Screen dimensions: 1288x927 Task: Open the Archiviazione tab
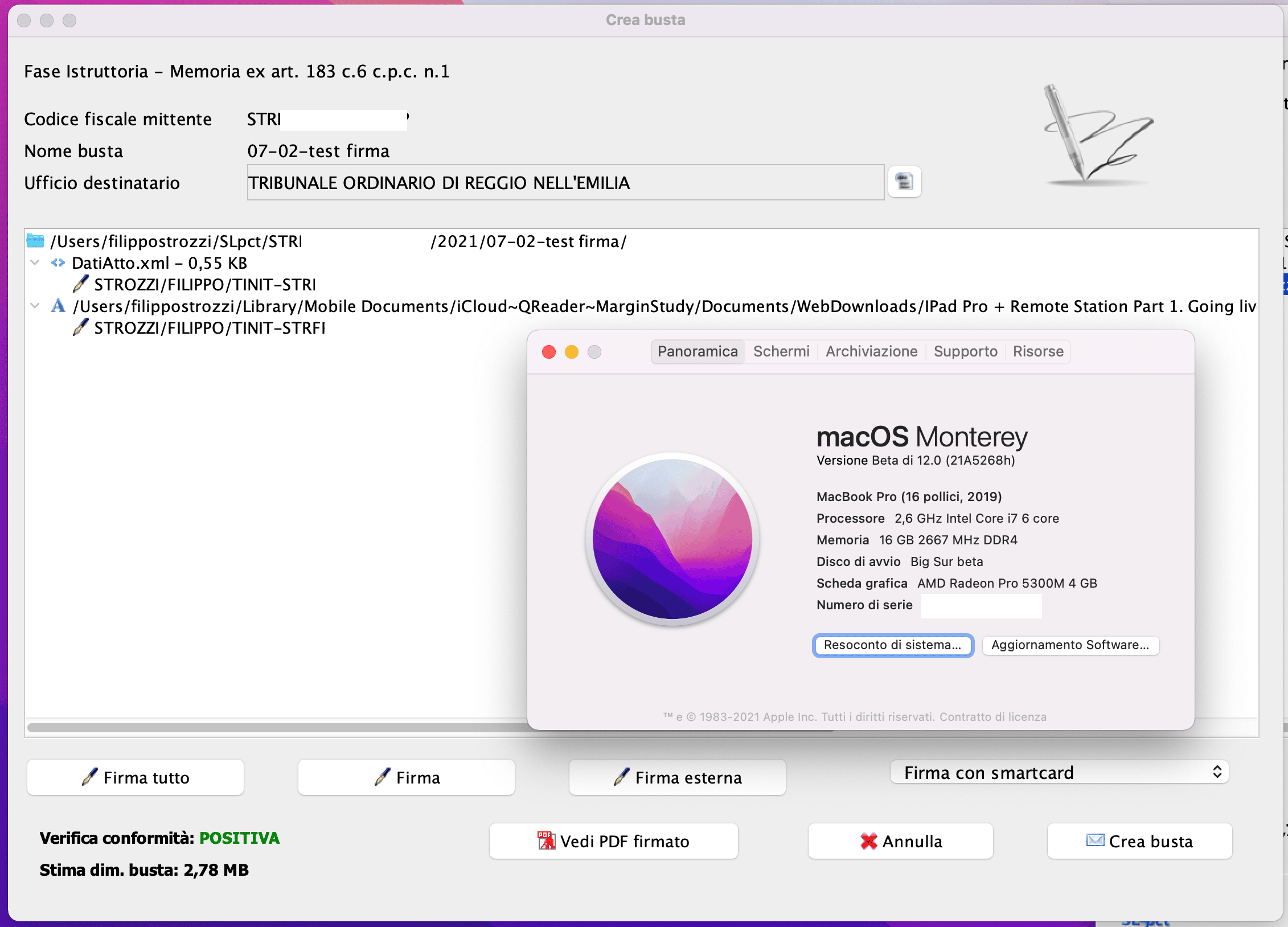tap(872, 351)
